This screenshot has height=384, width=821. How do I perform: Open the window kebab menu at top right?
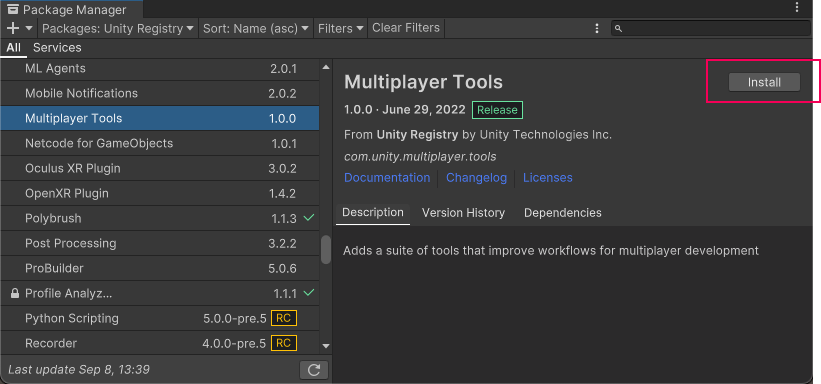797,7
